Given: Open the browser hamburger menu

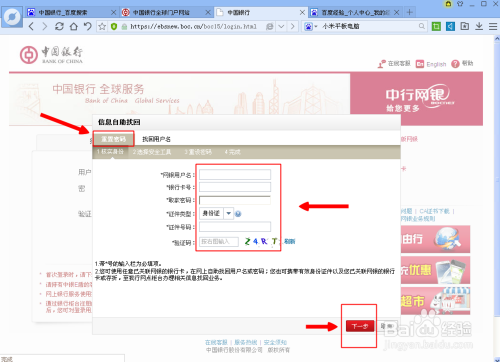Looking at the screenshot, I should 493,26.
